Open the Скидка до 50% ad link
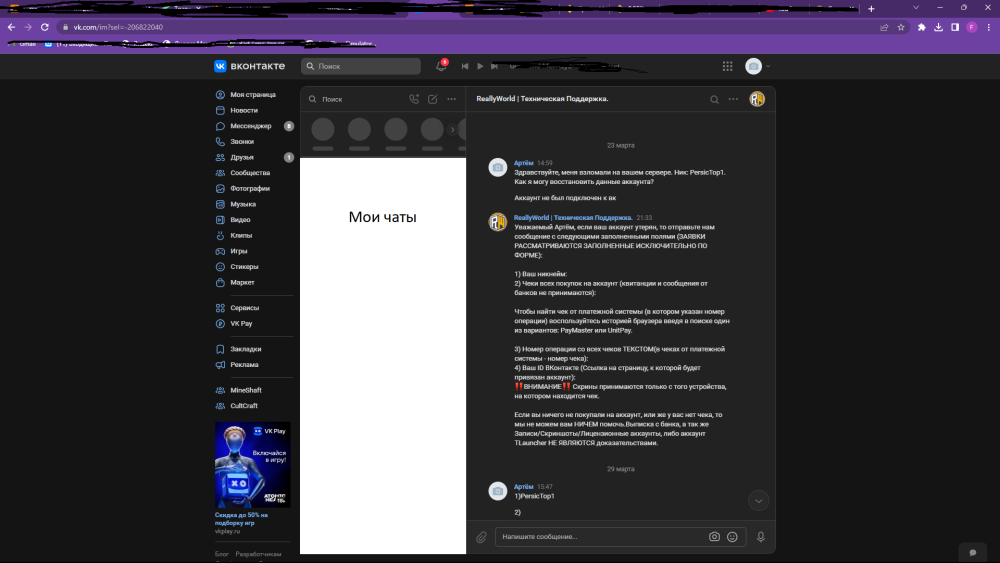Screen dimensions: 1000x563 241,519
